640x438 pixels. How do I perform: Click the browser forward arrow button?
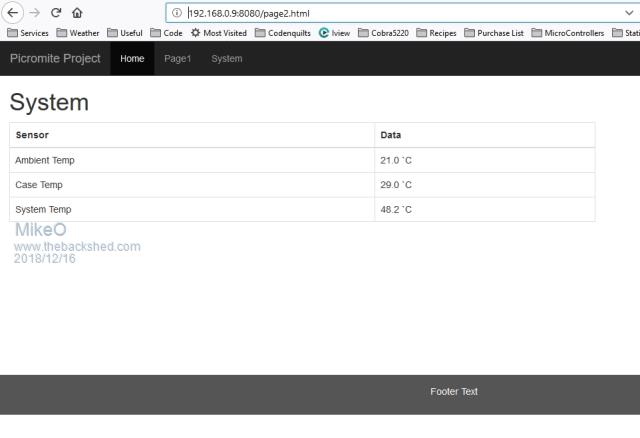pos(35,12)
